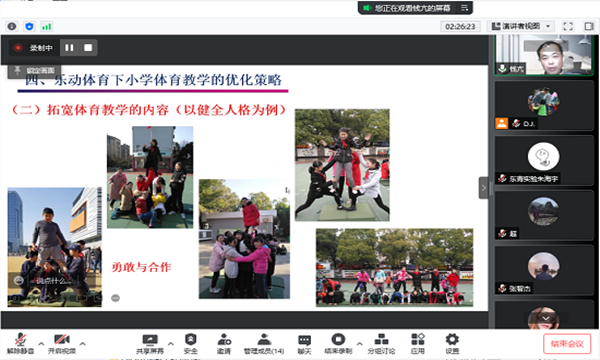Stop the recording with the square button
This screenshot has width=600, height=360.
[x=88, y=47]
